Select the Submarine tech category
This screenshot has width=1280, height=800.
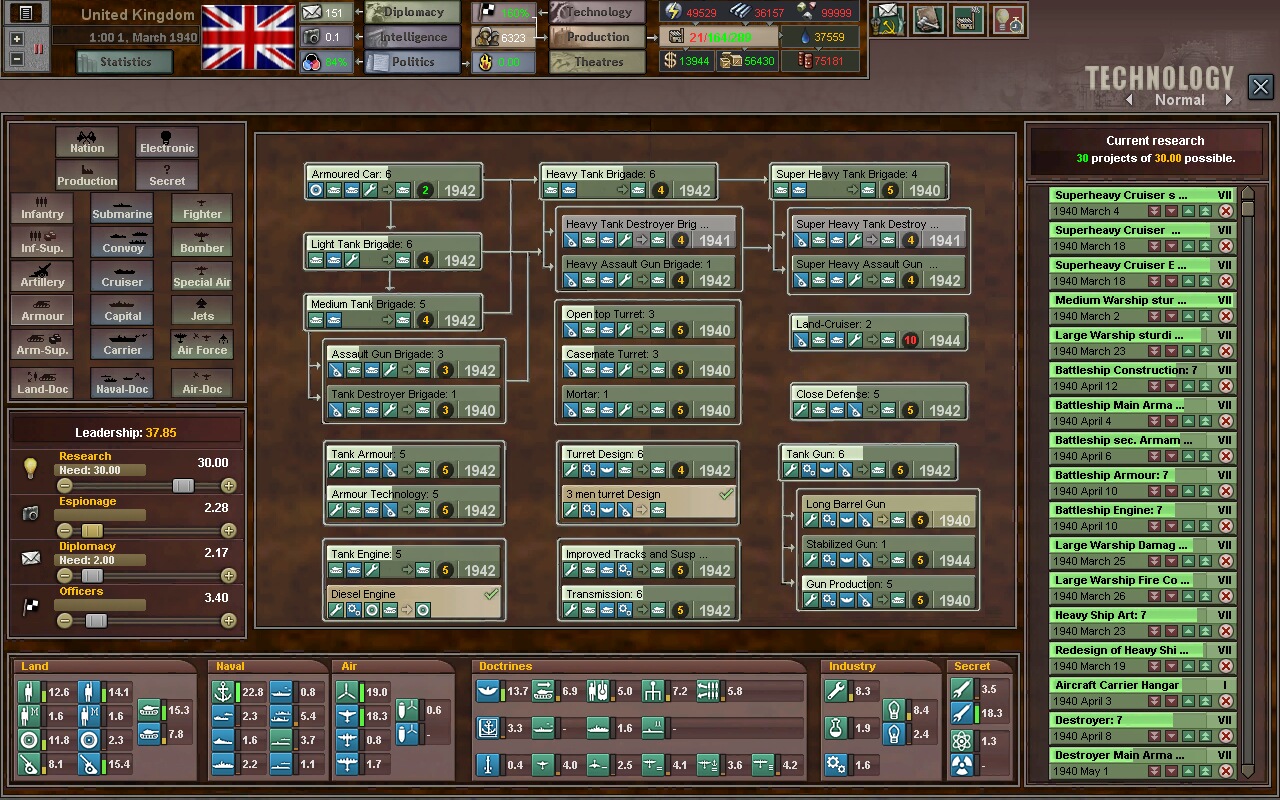tap(122, 208)
